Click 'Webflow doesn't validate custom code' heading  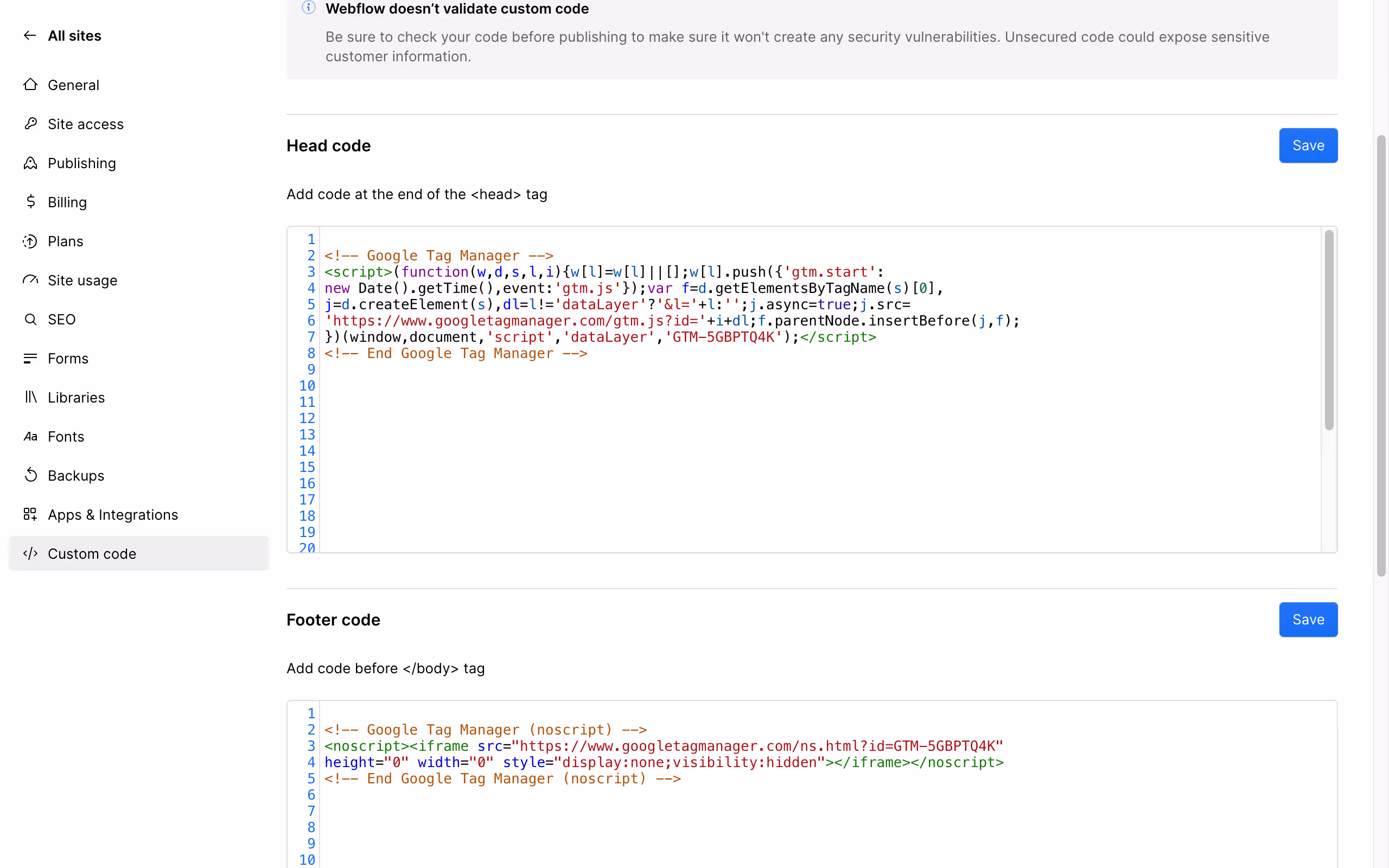pyautogui.click(x=457, y=9)
